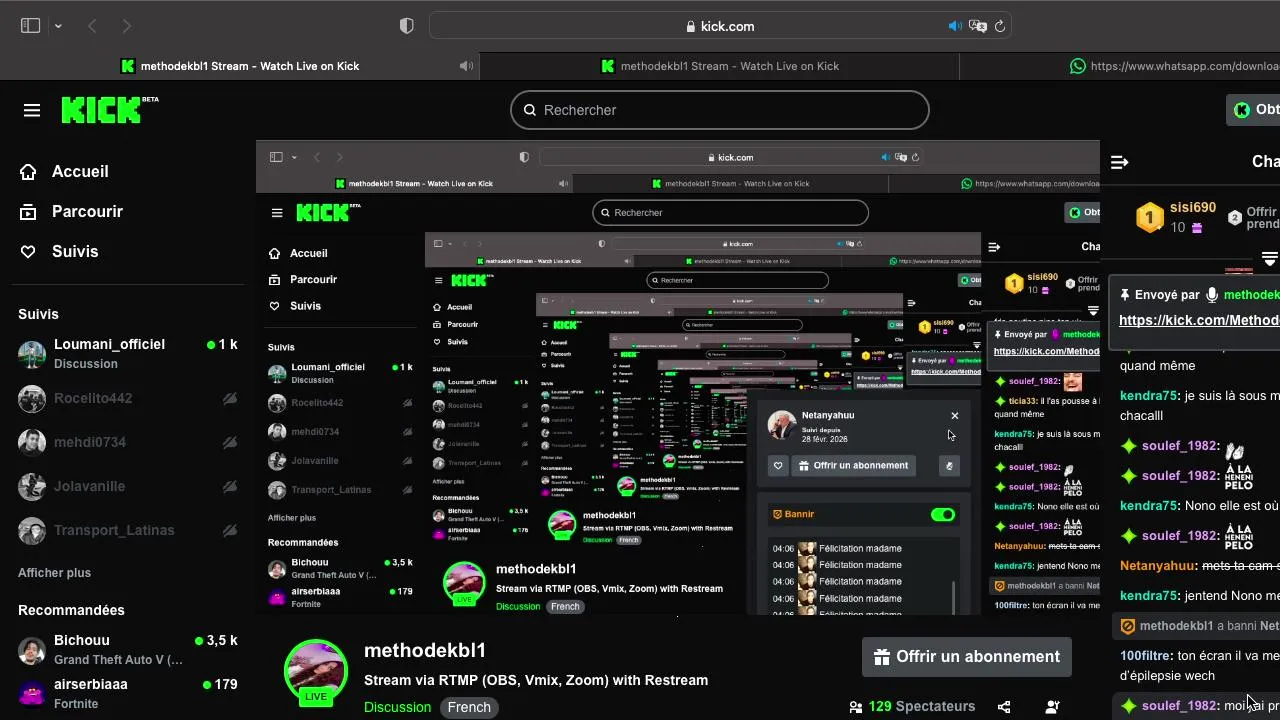Click Offrir un abonnement below the video

pos(967,657)
